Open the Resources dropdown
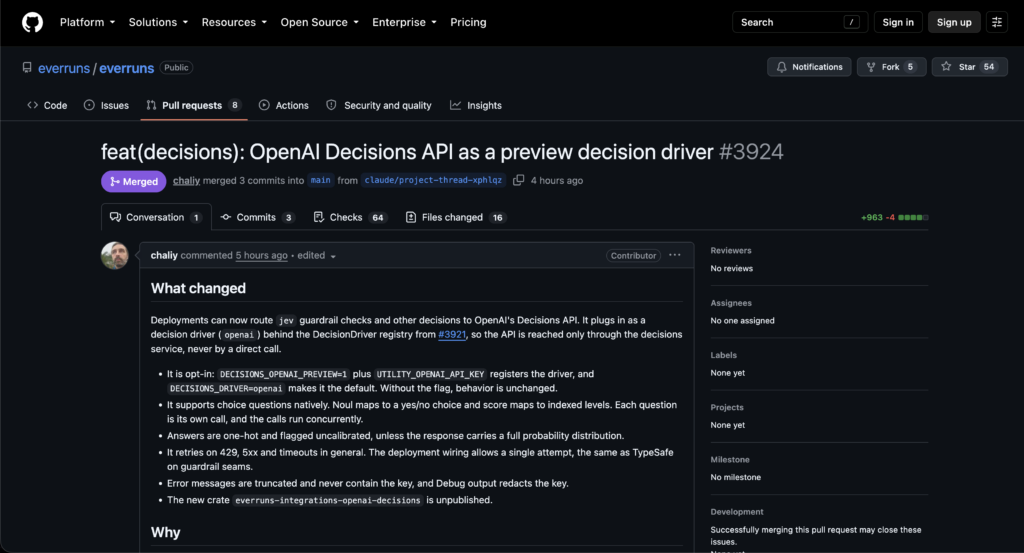The height and width of the screenshot is (553, 1024). (x=234, y=22)
